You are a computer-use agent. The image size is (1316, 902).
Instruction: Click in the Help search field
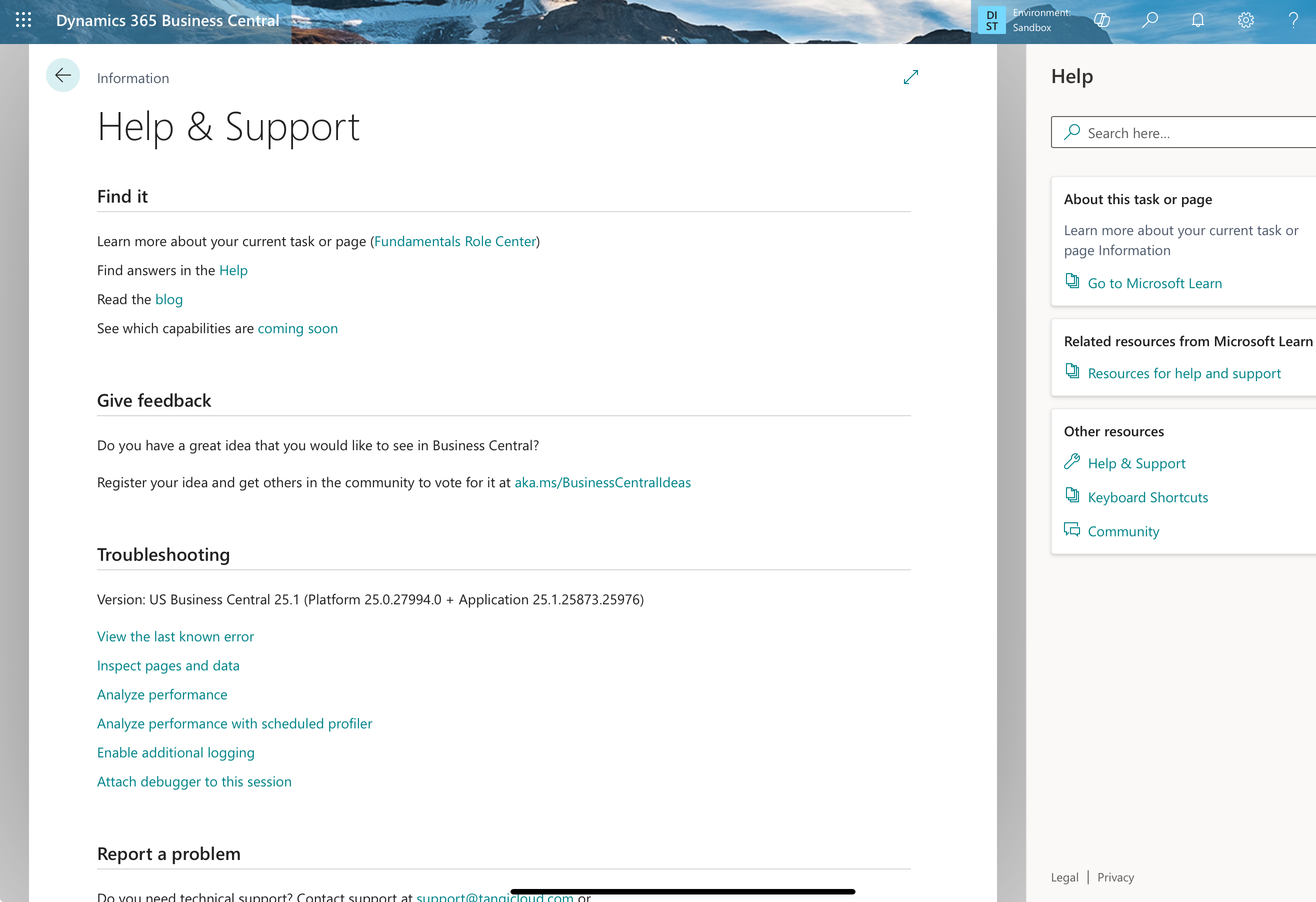1189,133
